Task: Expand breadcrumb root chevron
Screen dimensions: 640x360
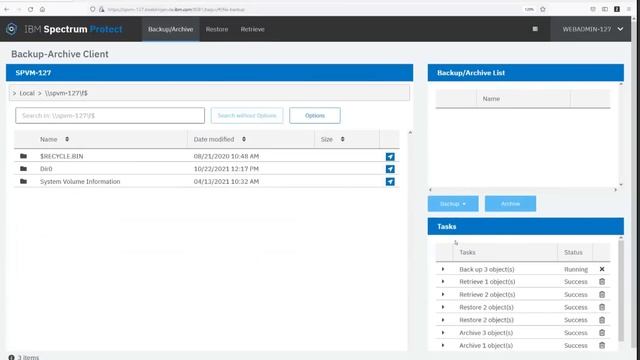Action: (x=14, y=93)
